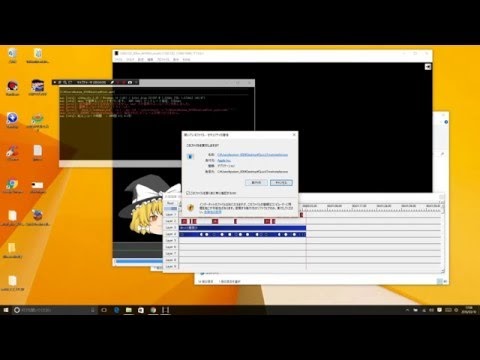
Task: Select the keyframed blue object on Layer 4
Action: click(242, 234)
